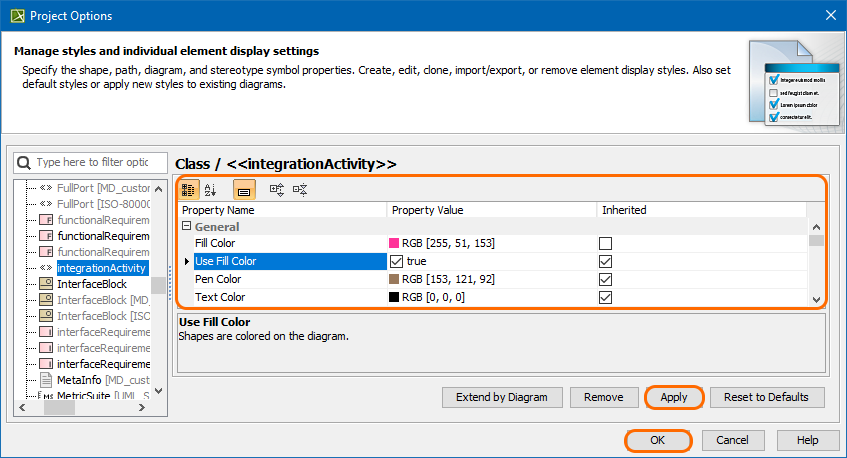
Task: Select the integrationActivity item in the tree
Action: click(x=102, y=268)
